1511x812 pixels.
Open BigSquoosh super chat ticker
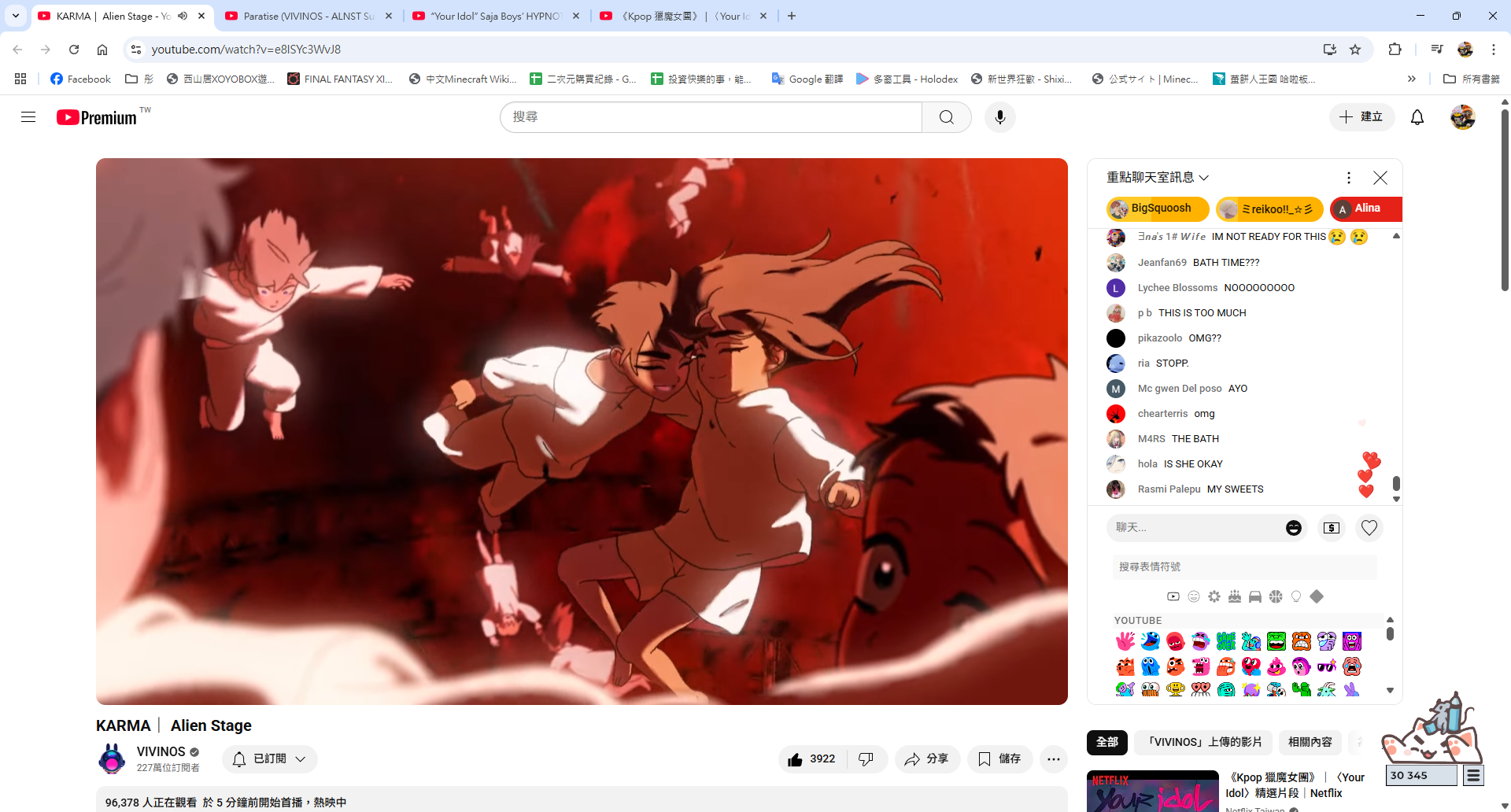[1158, 209]
